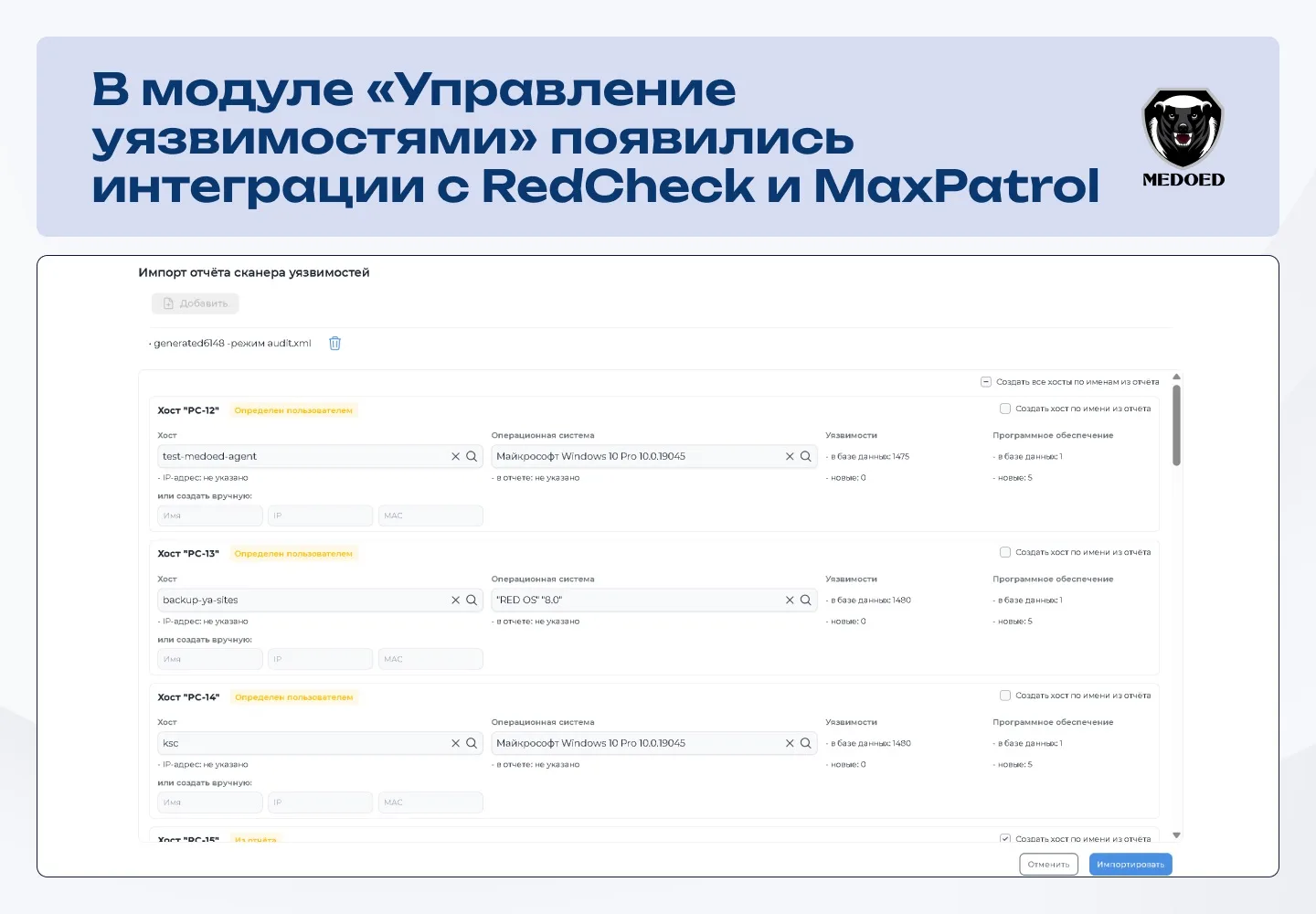Image resolution: width=1316 pixels, height=914 pixels.
Task: Click the file name 'generated6148 -режим audit.xml'
Action: [232, 344]
